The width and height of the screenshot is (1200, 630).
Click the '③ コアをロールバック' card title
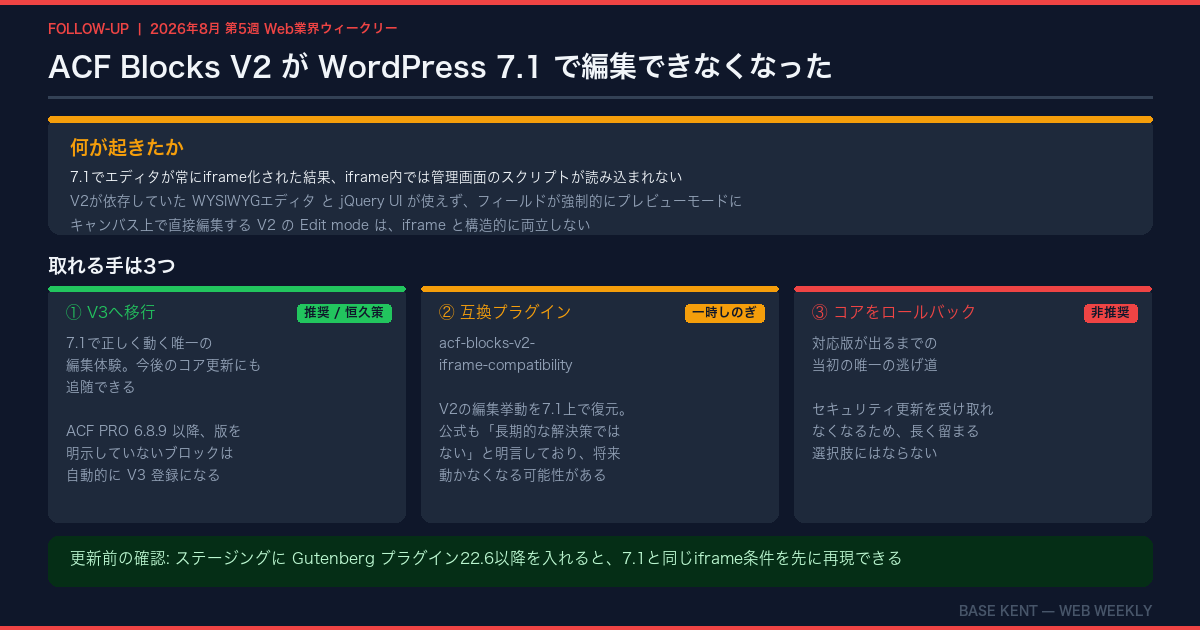894,312
